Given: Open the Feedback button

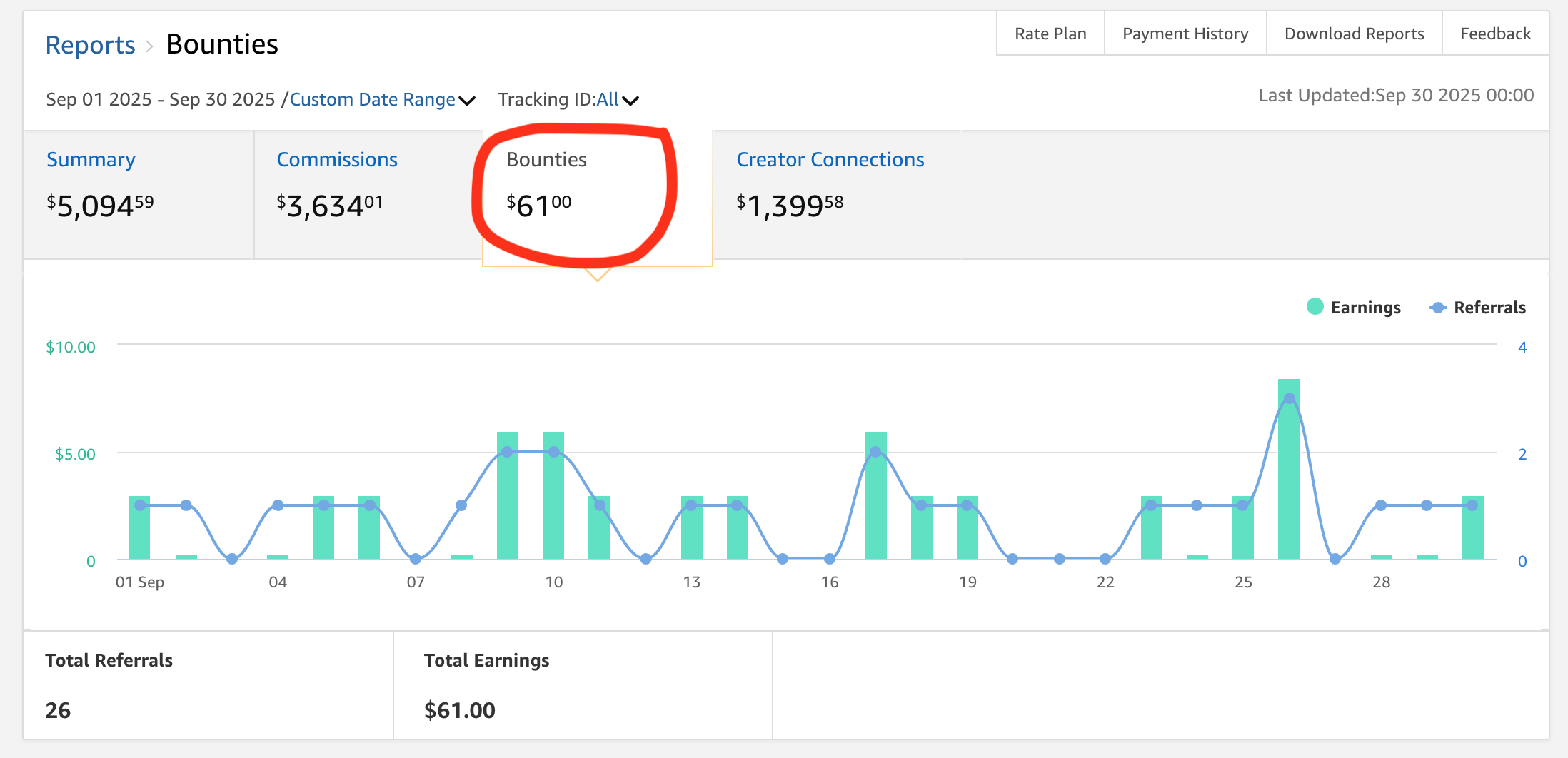Looking at the screenshot, I should tap(1495, 34).
